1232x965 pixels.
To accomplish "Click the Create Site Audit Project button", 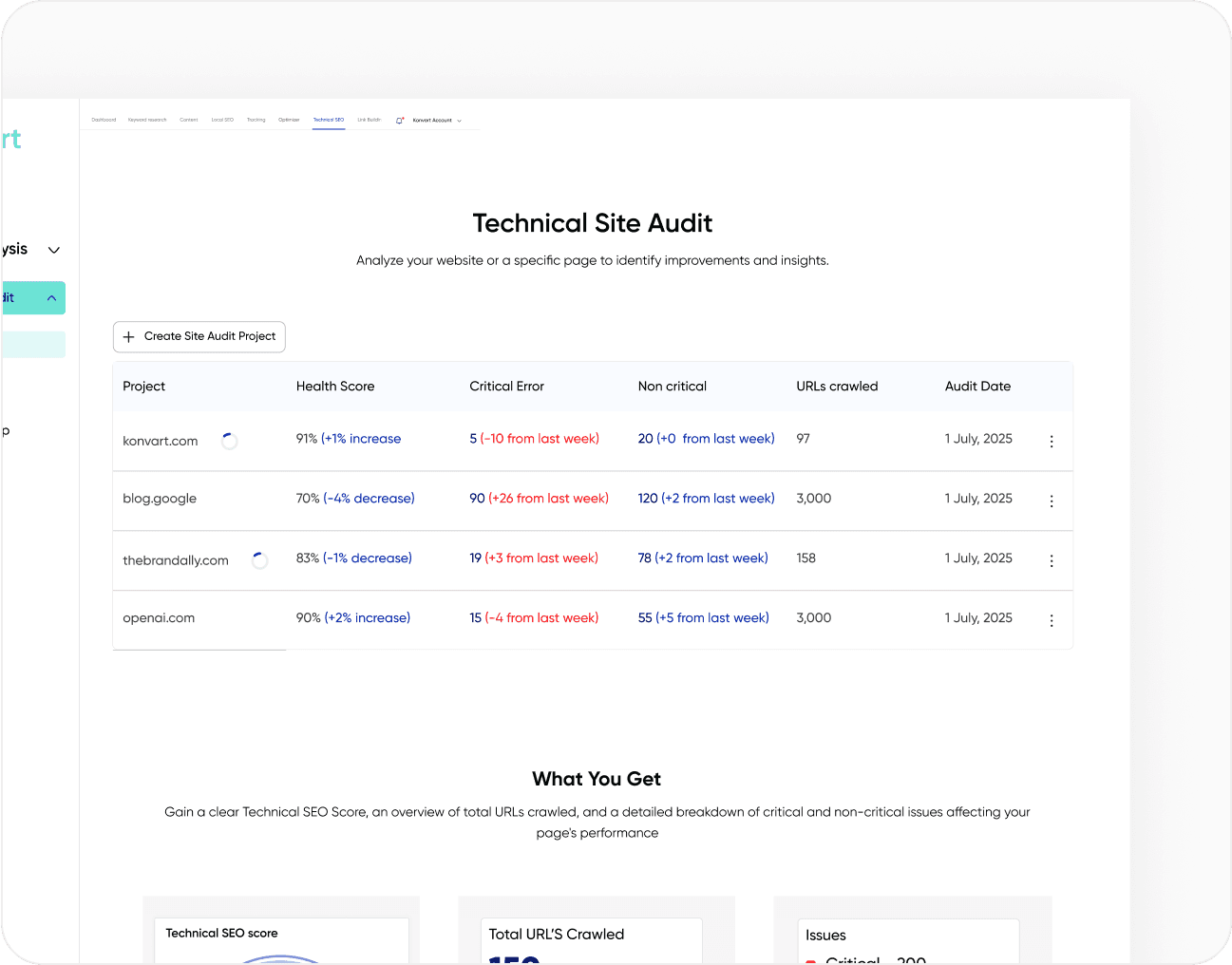I will (x=199, y=337).
